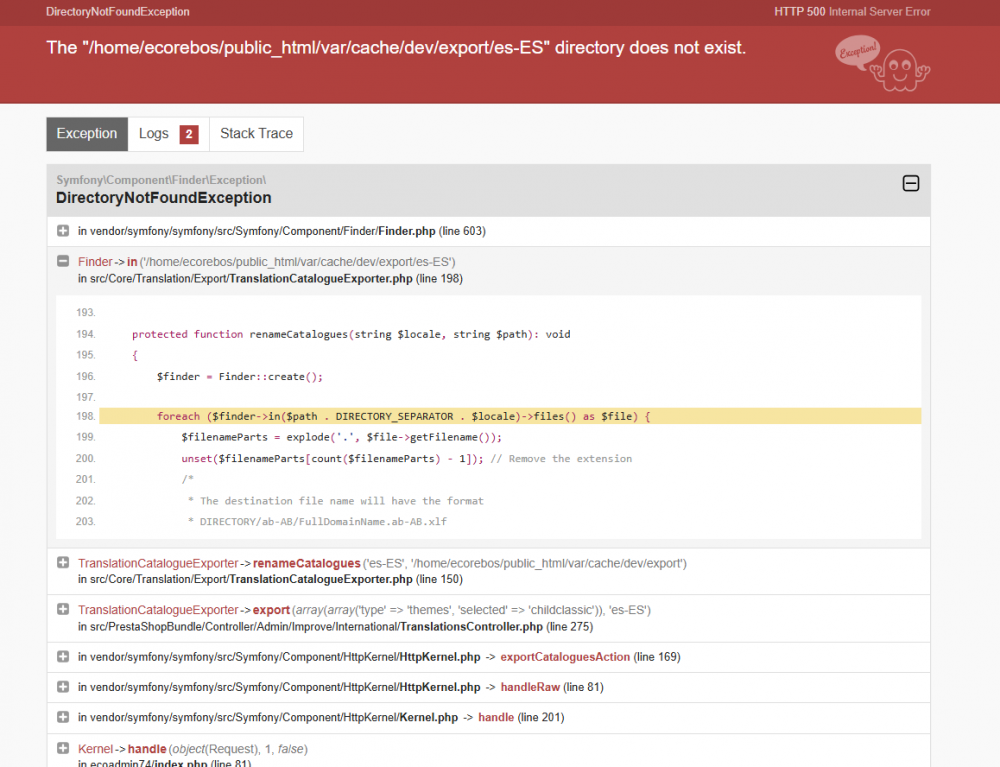Expand the Finder.php line 603 trace
The image size is (1000, 767).
pos(62,231)
